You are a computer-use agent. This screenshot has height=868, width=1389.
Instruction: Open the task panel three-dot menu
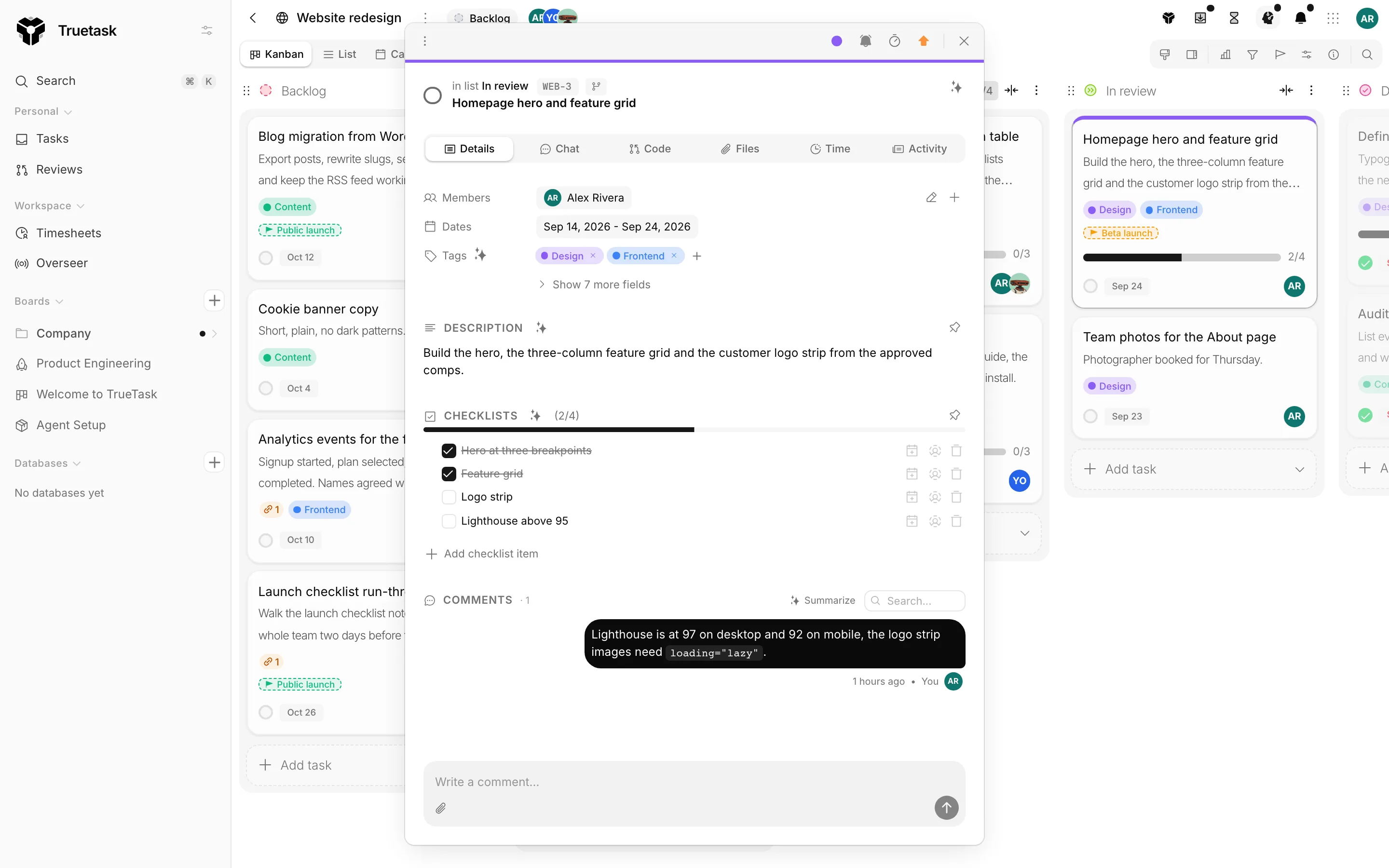pyautogui.click(x=425, y=41)
